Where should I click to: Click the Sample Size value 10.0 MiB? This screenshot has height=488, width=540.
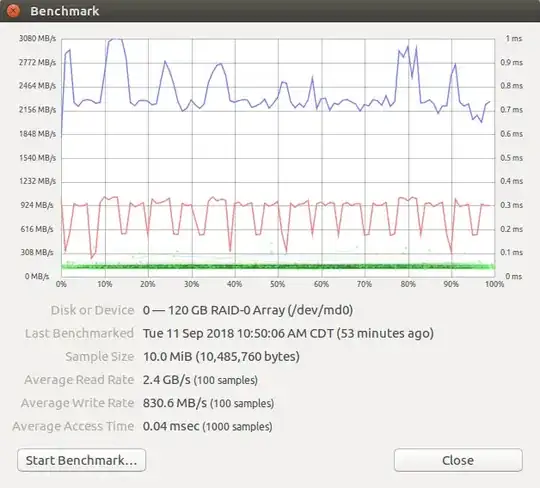point(221,356)
